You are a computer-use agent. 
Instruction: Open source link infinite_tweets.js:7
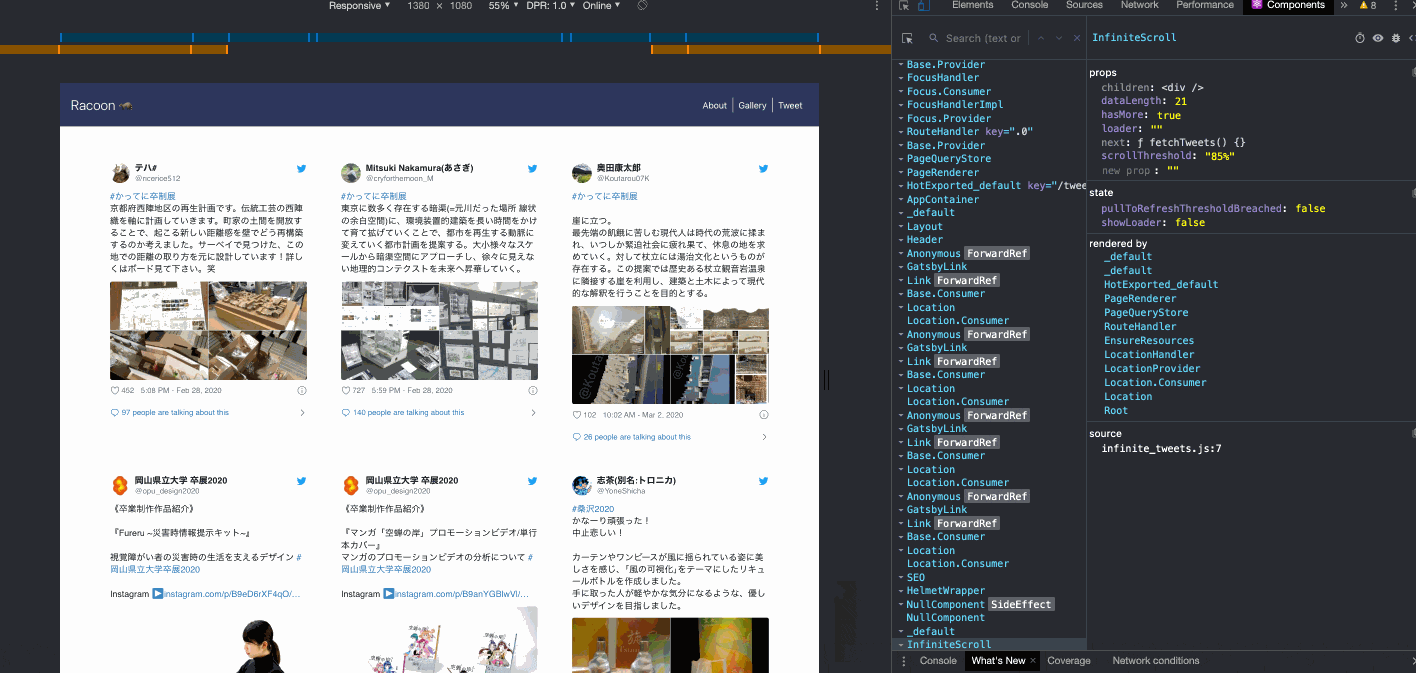[1161, 449]
